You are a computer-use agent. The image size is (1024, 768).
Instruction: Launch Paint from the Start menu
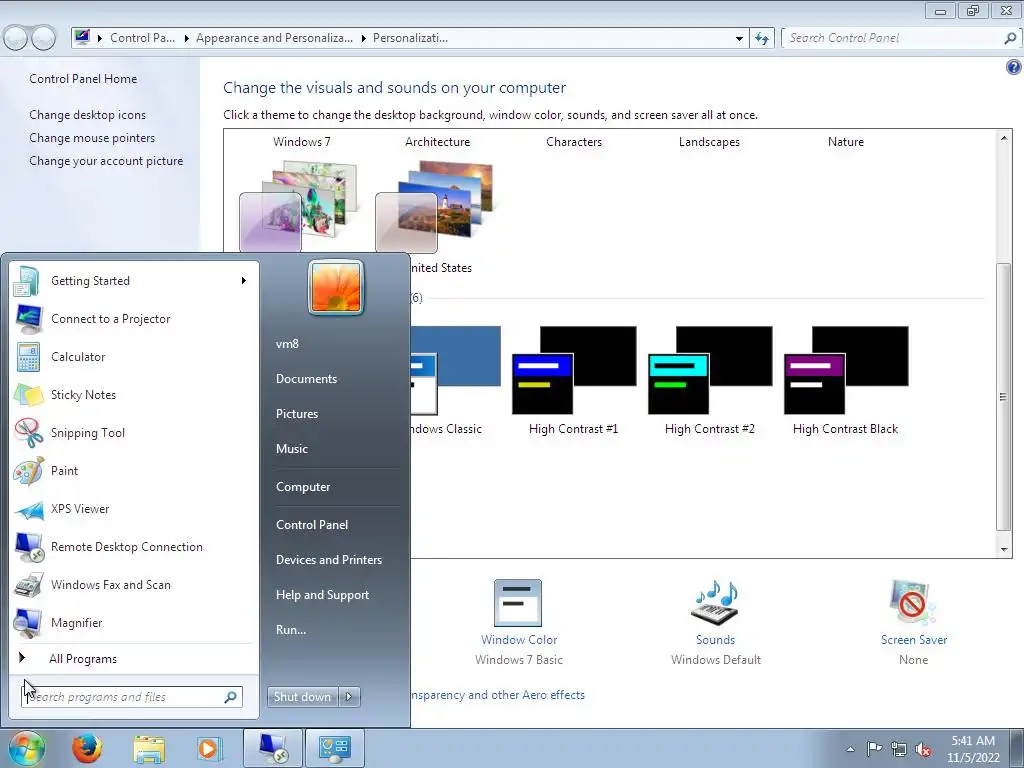click(134, 470)
